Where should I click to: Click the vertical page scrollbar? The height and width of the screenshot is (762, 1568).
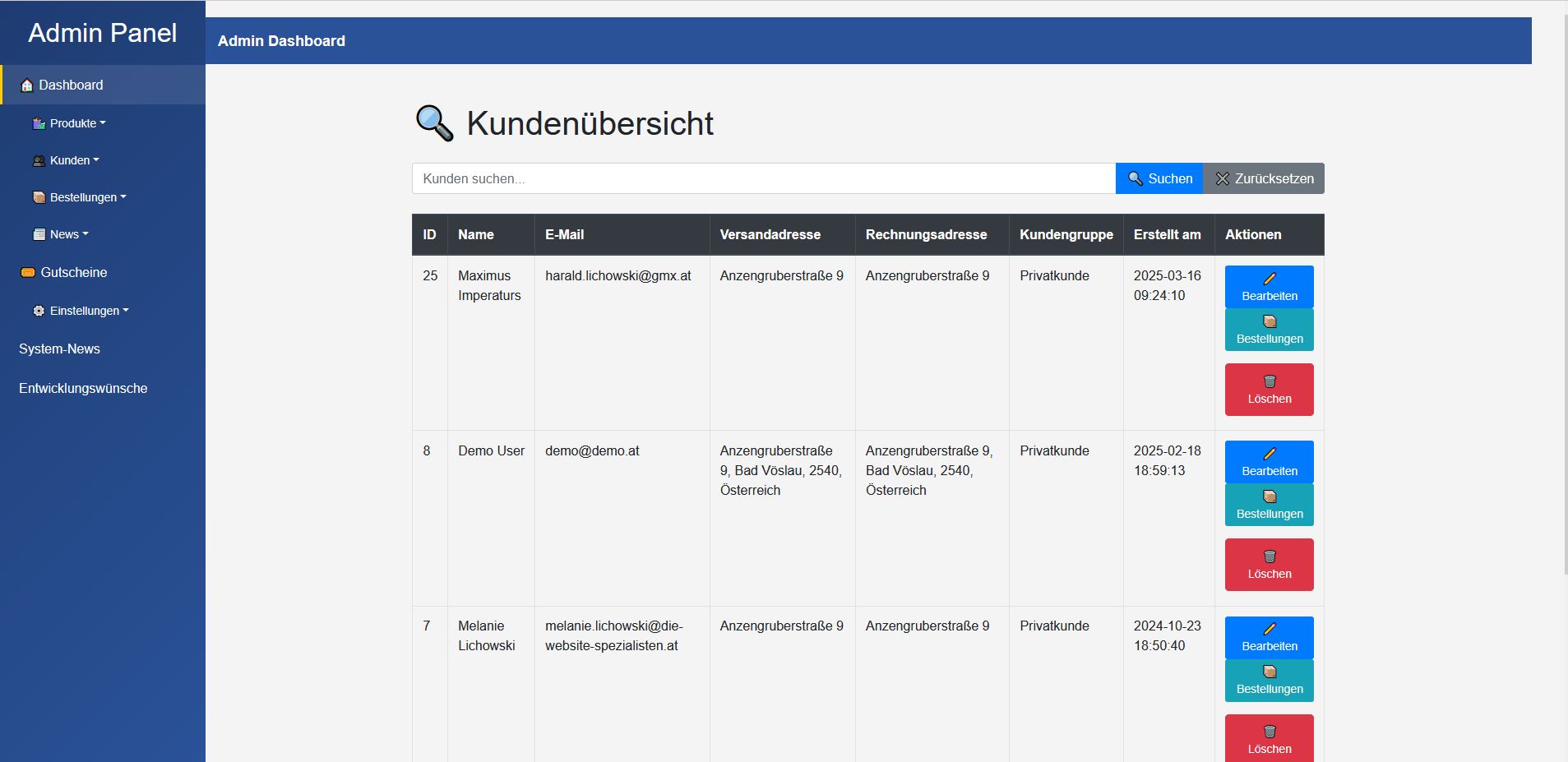tap(1565, 296)
